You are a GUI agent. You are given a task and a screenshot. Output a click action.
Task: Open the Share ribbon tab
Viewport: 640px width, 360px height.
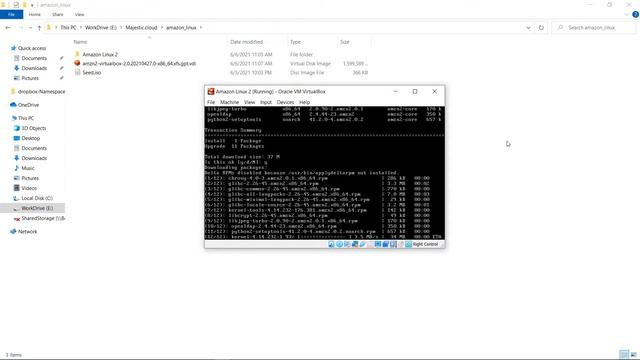pyautogui.click(x=58, y=14)
